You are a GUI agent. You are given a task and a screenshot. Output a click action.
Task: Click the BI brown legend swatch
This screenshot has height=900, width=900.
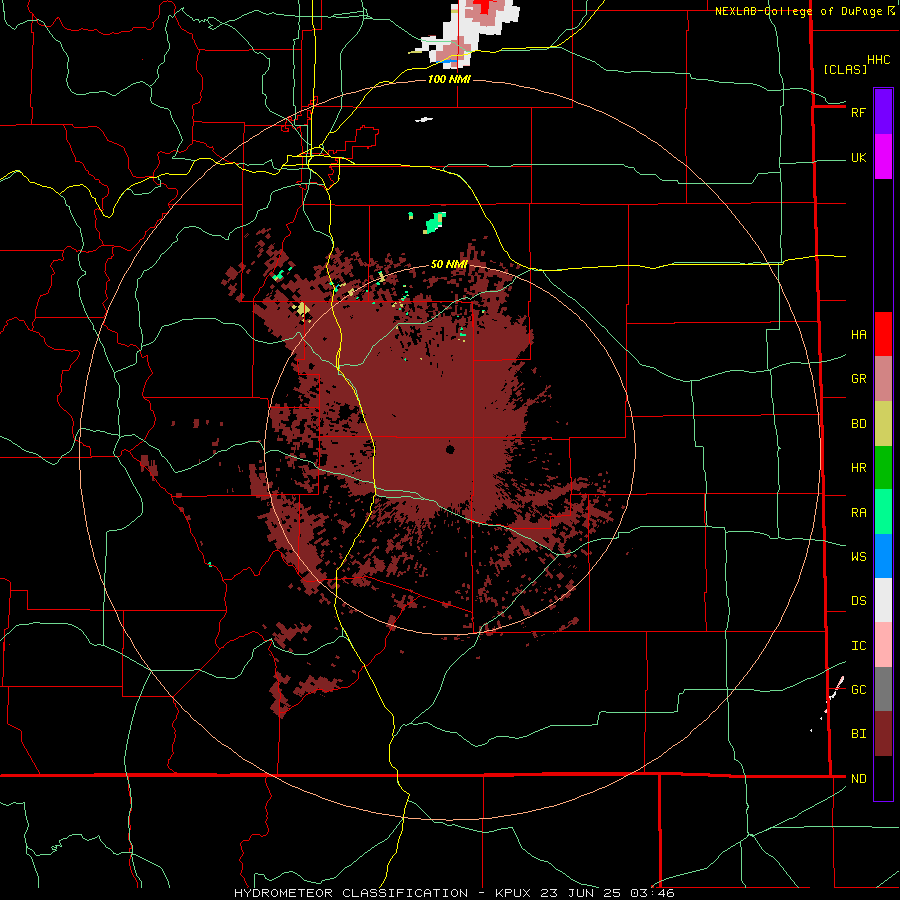click(x=883, y=734)
